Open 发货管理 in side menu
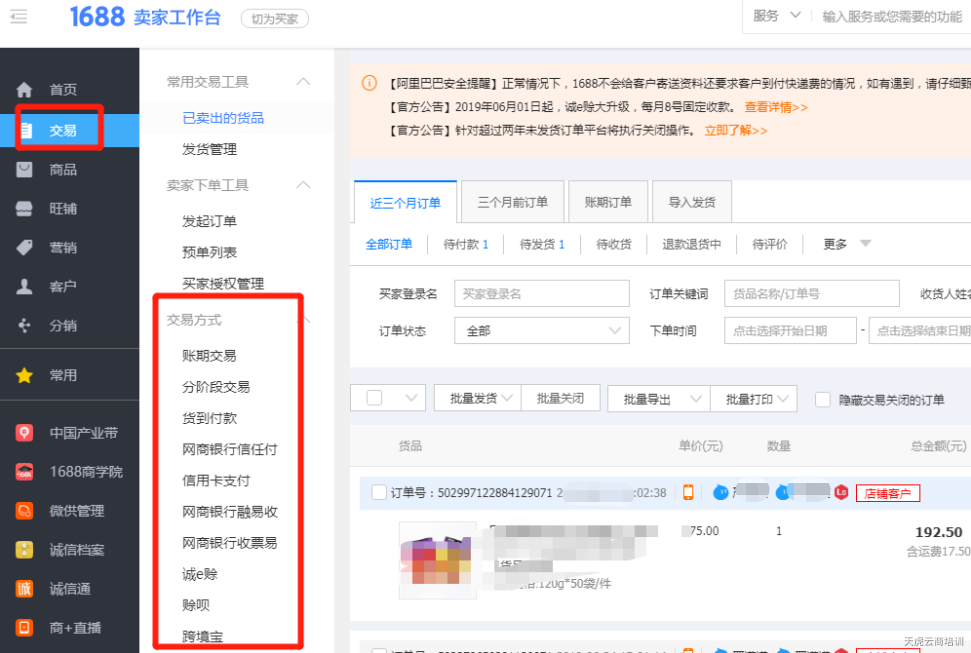 click(209, 149)
